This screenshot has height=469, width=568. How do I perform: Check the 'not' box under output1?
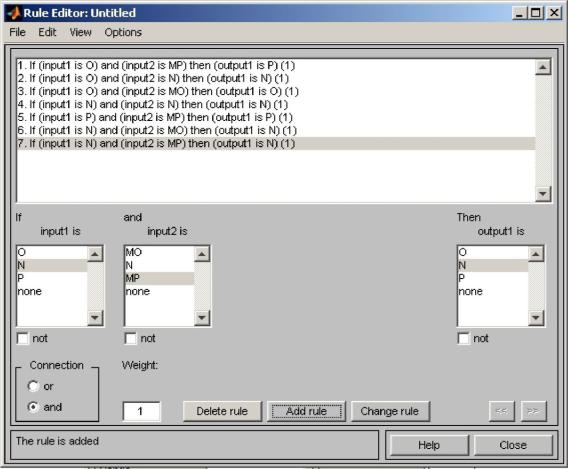click(x=464, y=338)
